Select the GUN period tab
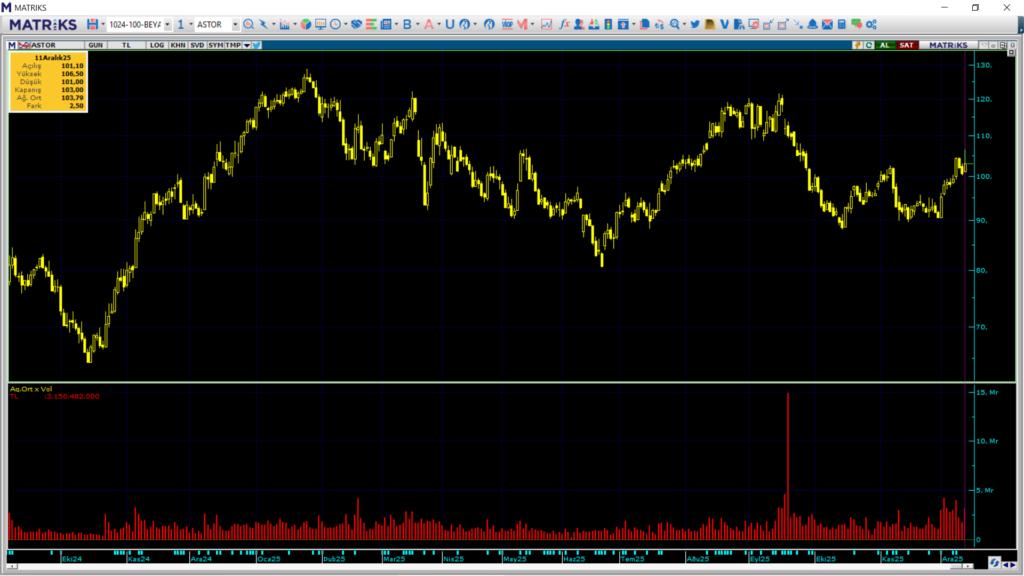 pyautogui.click(x=95, y=45)
